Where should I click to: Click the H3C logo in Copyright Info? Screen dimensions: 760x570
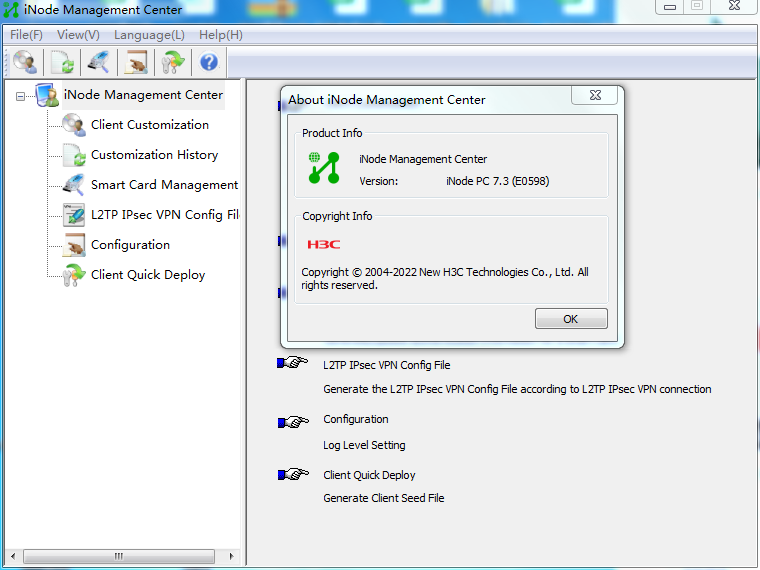click(x=323, y=244)
